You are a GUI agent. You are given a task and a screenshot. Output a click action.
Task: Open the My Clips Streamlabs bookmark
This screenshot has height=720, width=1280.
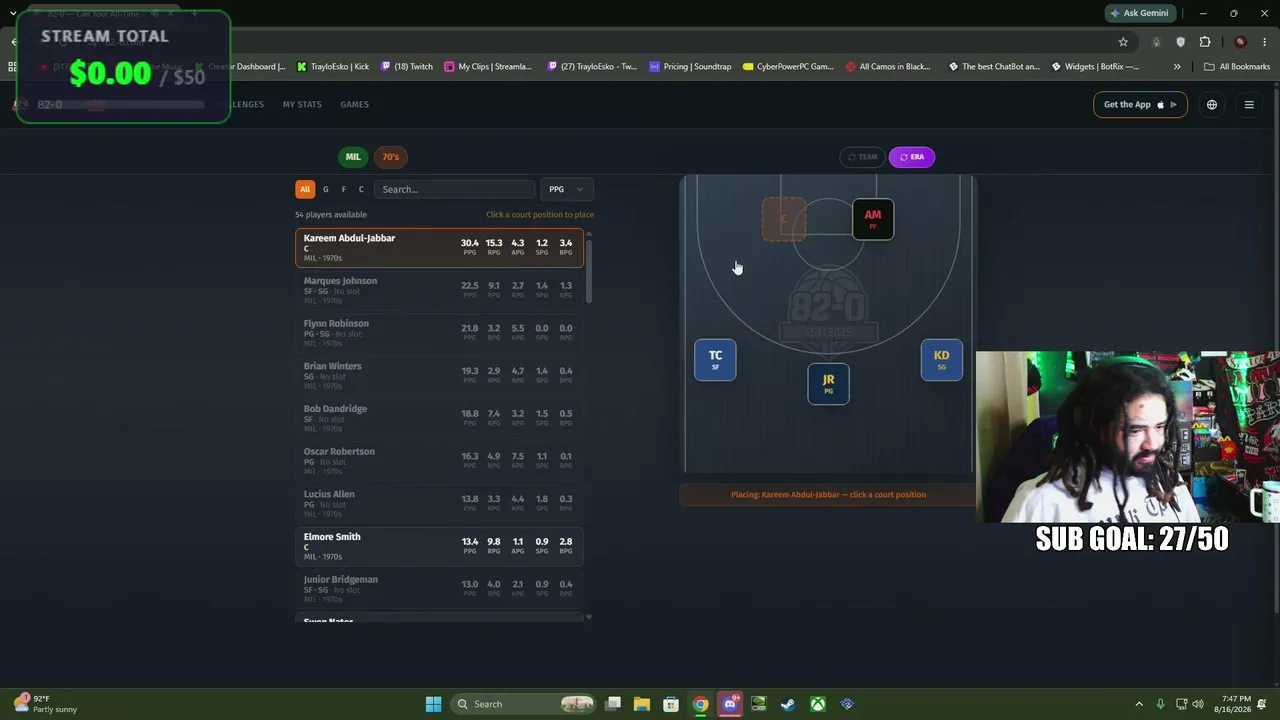(x=488, y=67)
